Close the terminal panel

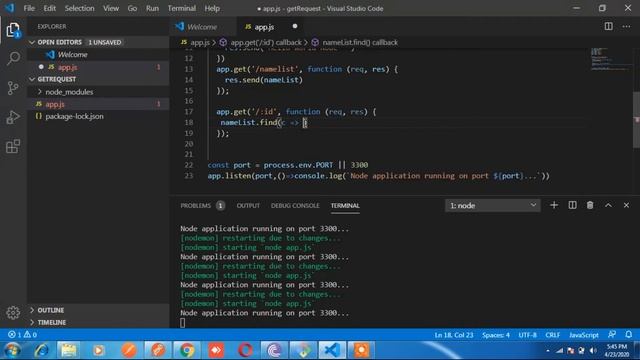627,205
